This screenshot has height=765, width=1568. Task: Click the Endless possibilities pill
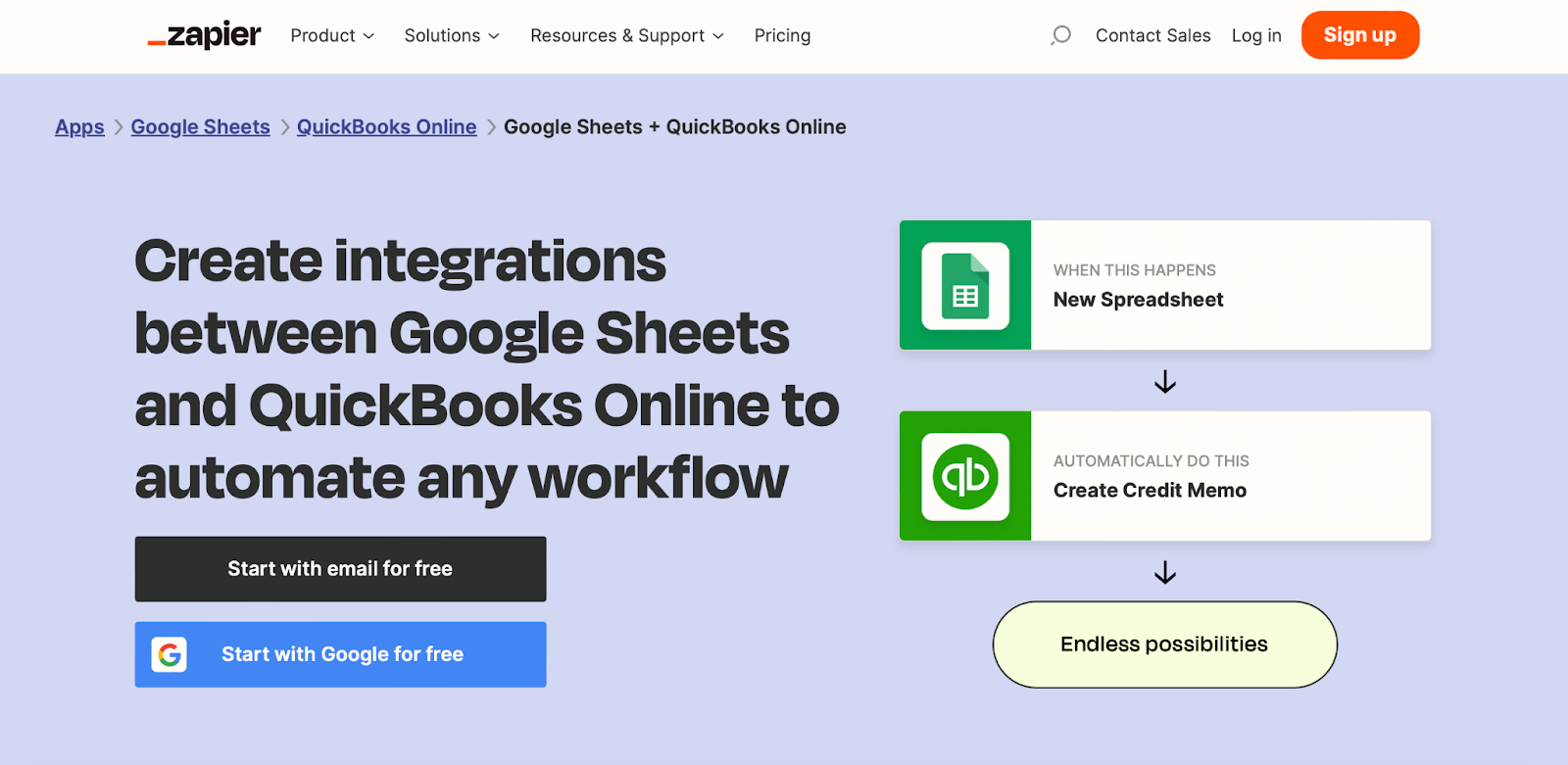tap(1165, 645)
